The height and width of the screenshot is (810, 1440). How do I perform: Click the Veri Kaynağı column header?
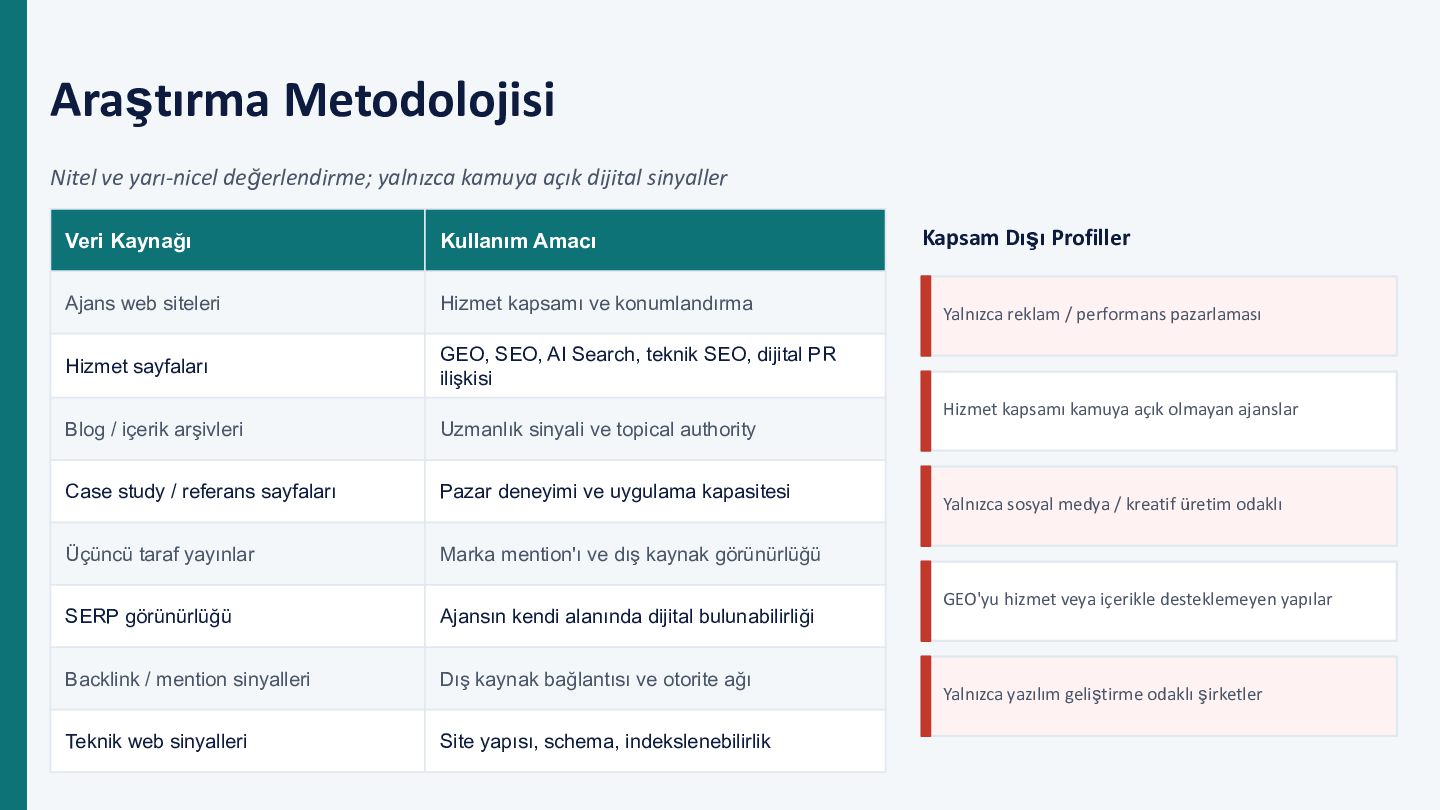coord(238,240)
